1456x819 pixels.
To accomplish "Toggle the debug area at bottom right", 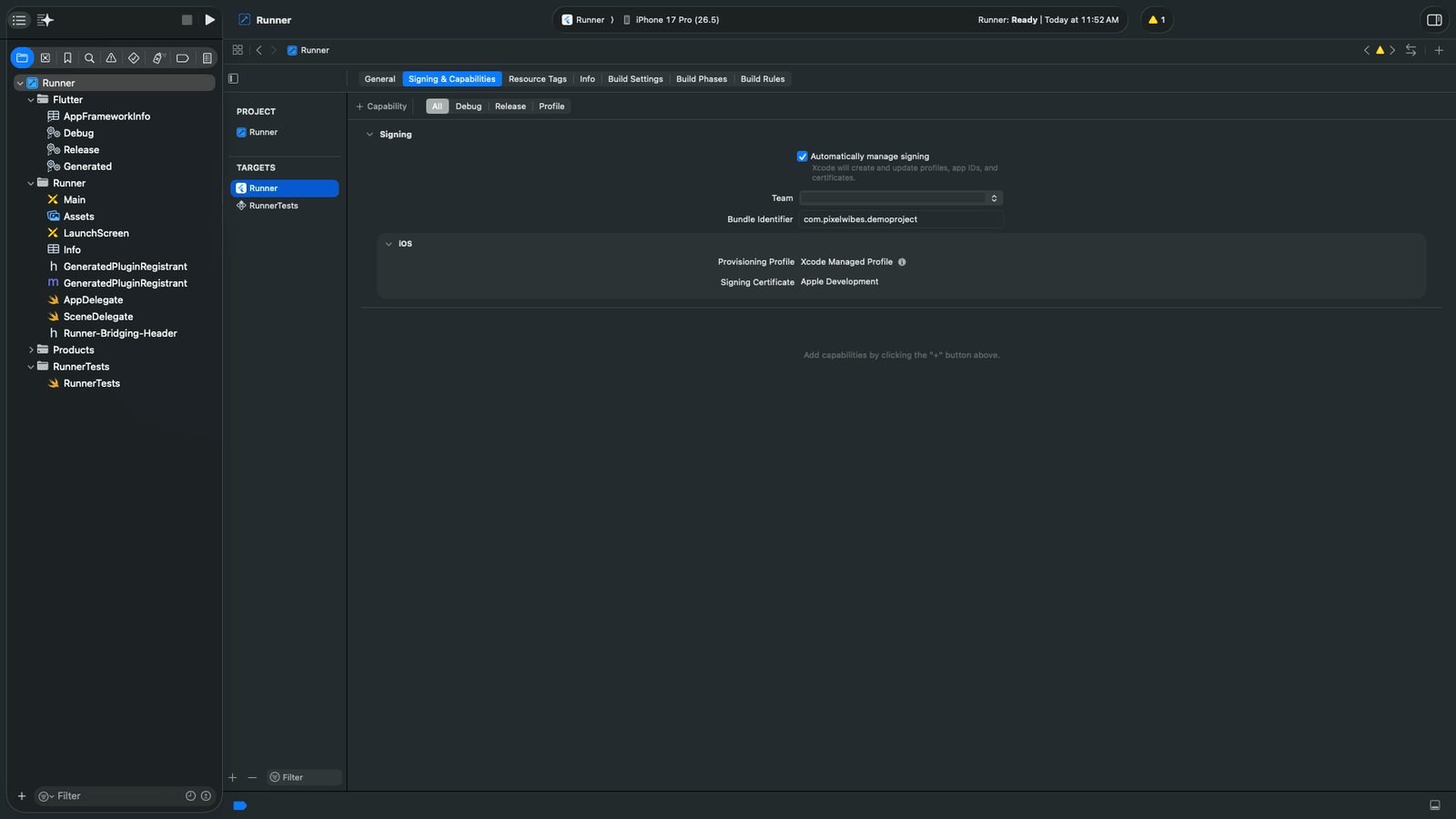I will pyautogui.click(x=1435, y=805).
